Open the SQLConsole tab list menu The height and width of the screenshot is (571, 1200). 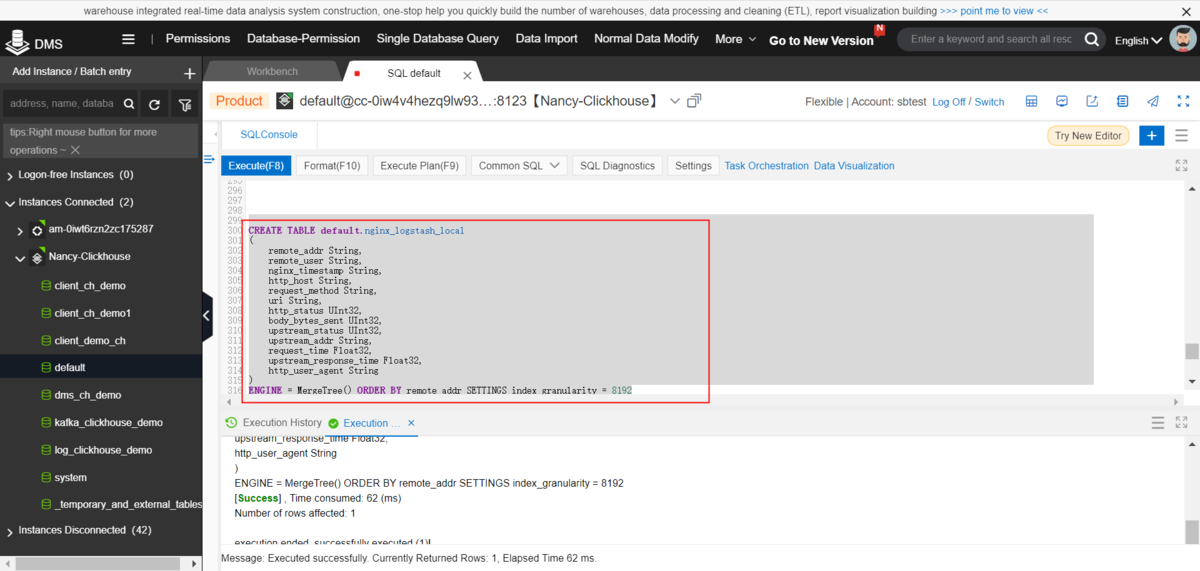pyautogui.click(x=1182, y=136)
